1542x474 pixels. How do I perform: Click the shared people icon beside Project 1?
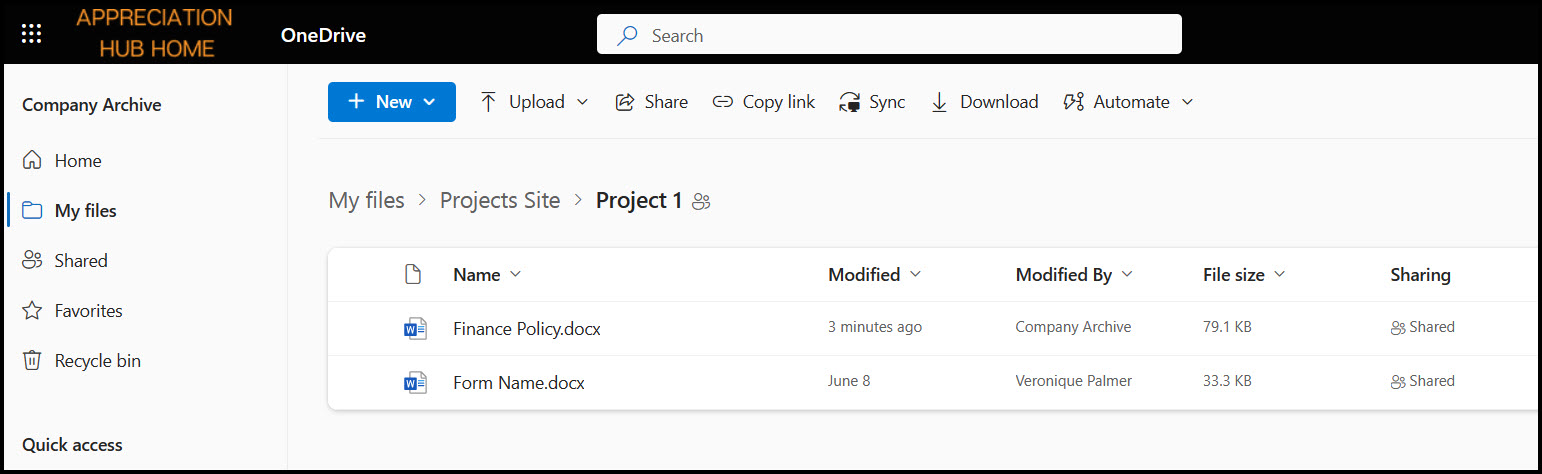click(701, 202)
